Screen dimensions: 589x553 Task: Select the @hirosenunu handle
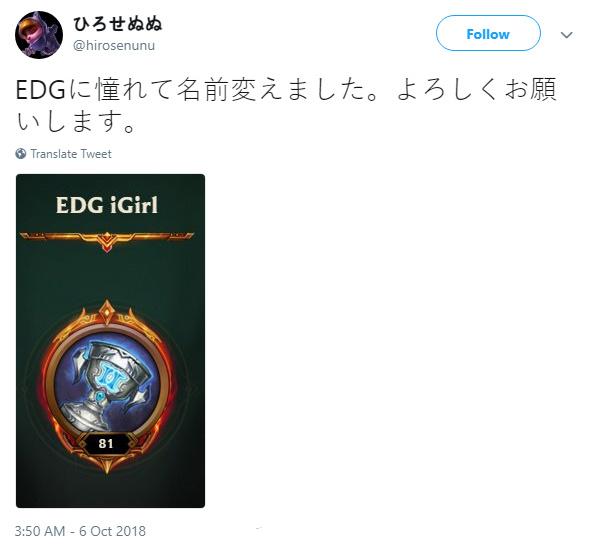[114, 46]
